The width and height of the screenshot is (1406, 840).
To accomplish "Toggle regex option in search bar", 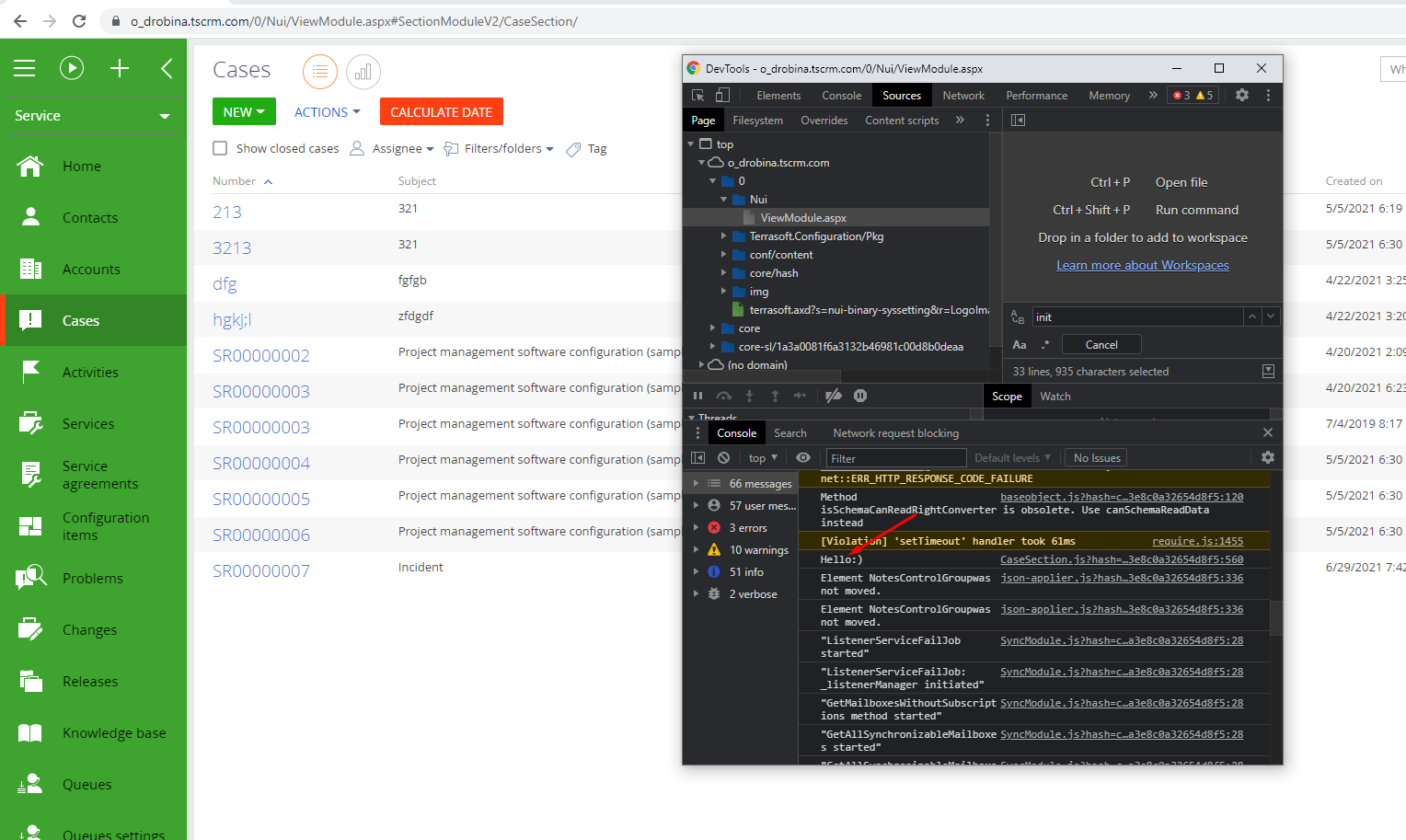I will click(1045, 345).
